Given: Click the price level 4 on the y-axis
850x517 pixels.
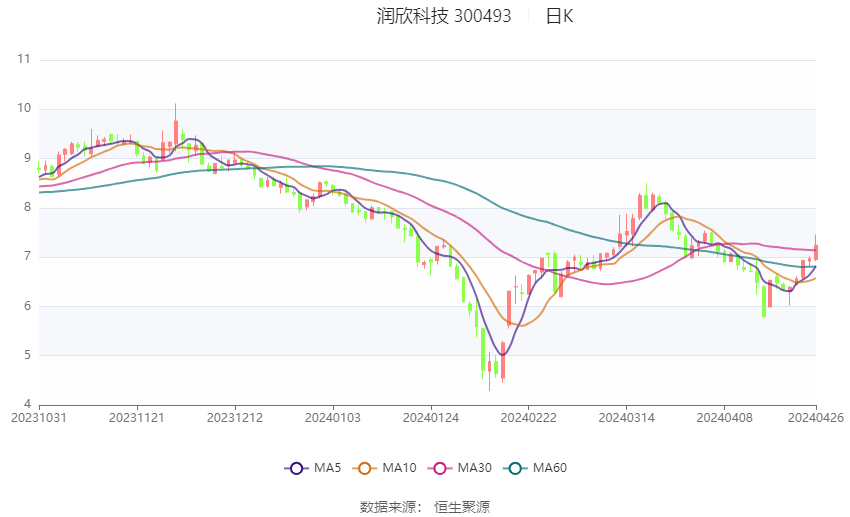Looking at the screenshot, I should (x=26, y=404).
